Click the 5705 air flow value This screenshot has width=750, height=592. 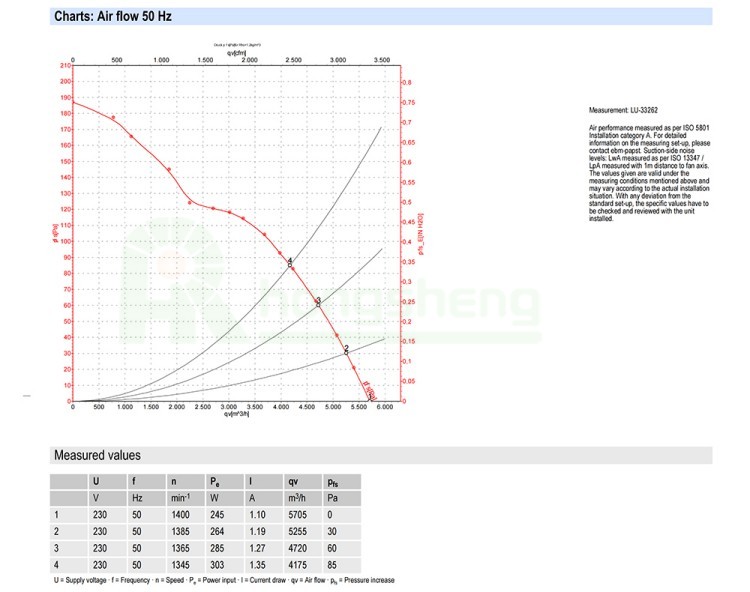click(x=299, y=515)
